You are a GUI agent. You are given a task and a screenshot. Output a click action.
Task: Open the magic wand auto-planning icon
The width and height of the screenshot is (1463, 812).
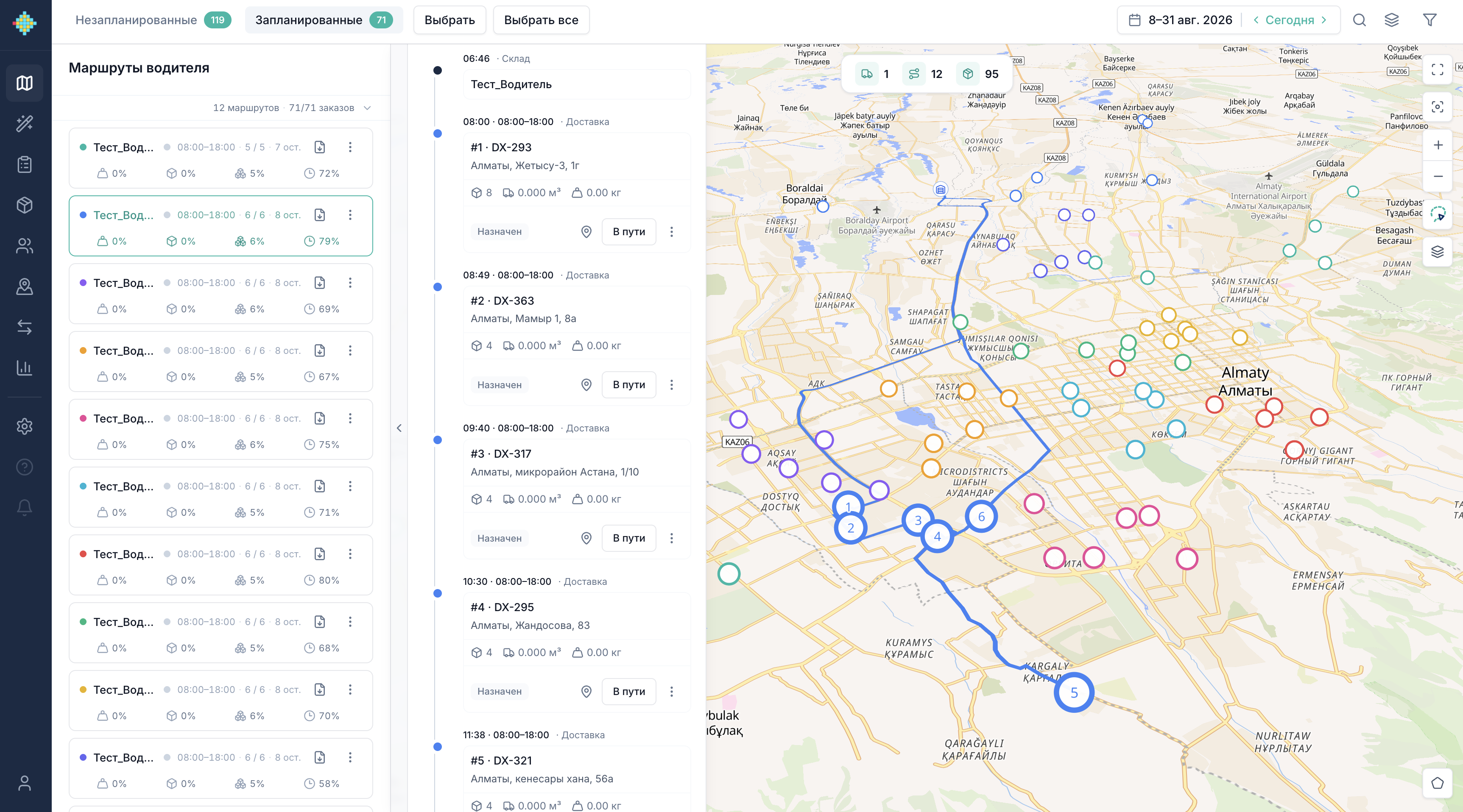pos(25,124)
